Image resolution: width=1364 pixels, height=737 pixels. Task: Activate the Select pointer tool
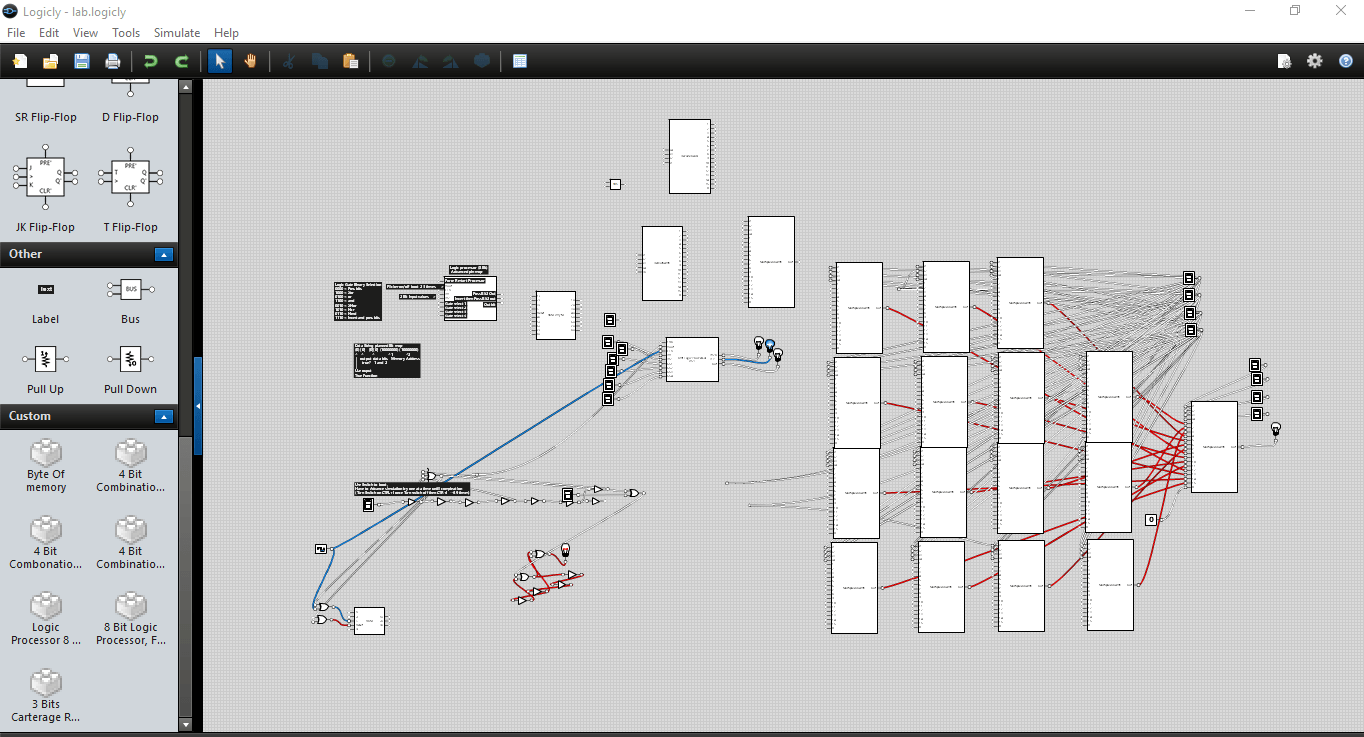[x=220, y=61]
